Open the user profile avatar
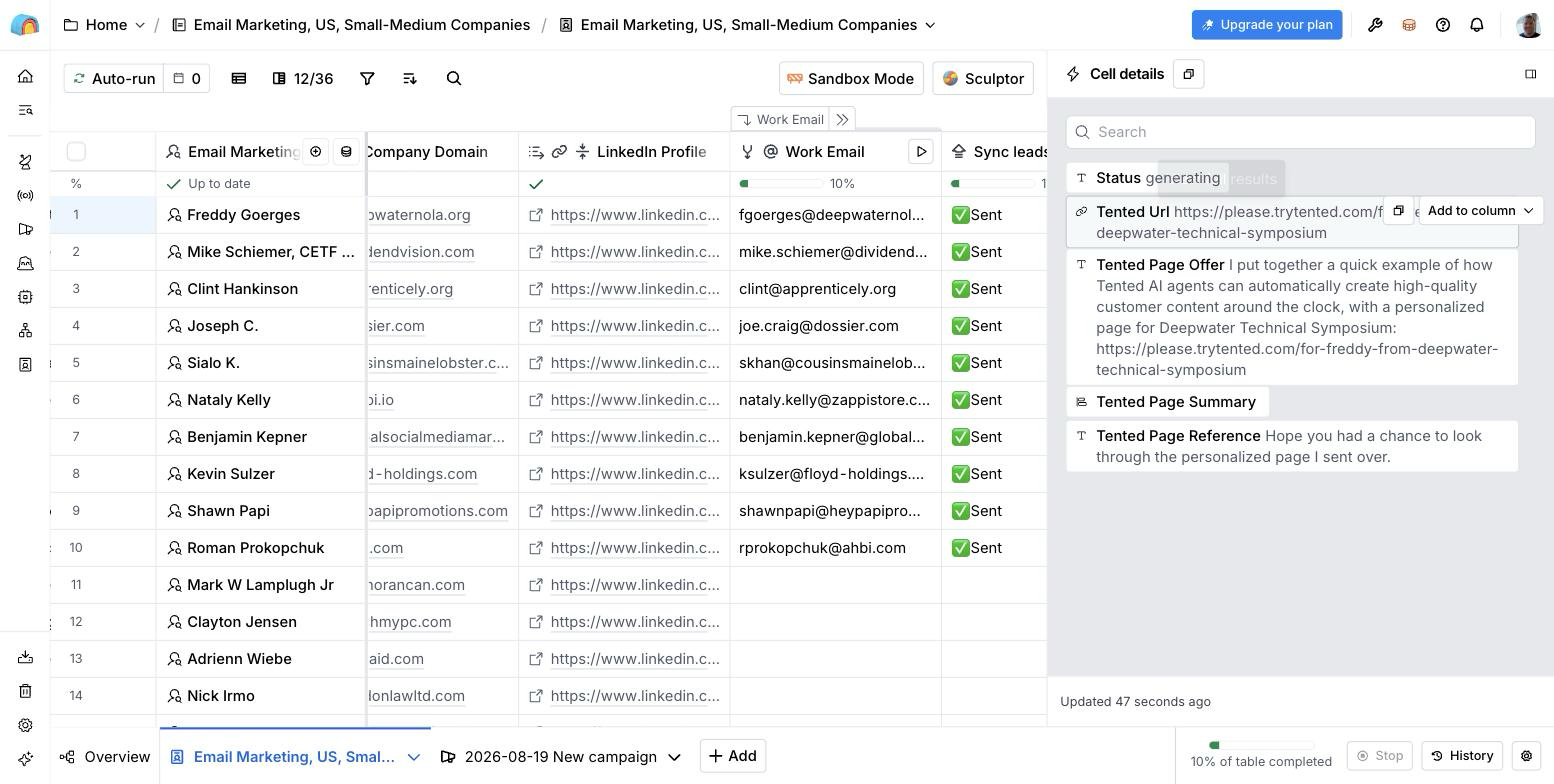The height and width of the screenshot is (784, 1554). (1528, 25)
